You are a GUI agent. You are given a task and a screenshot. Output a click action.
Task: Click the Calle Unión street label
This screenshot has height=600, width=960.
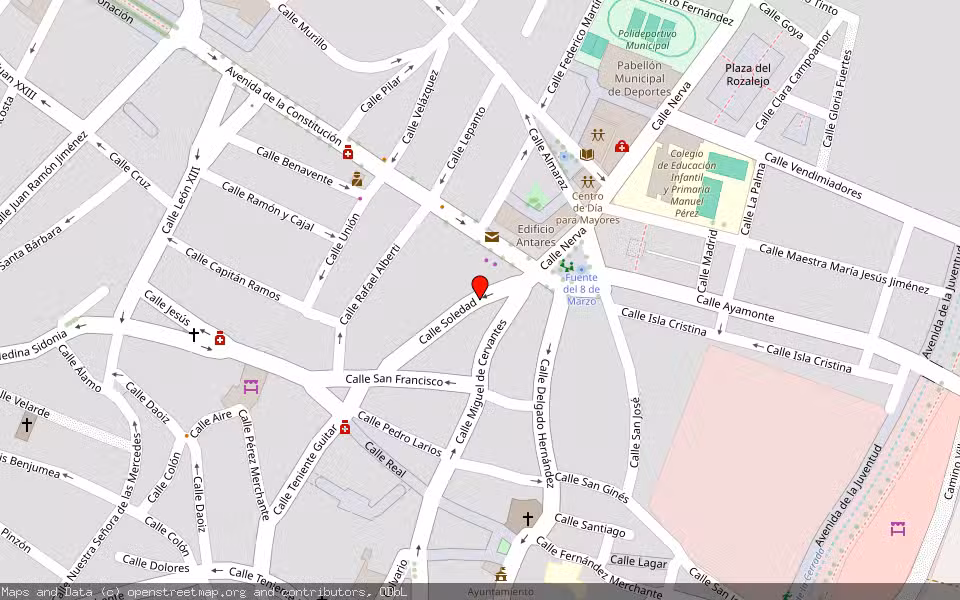click(342, 239)
